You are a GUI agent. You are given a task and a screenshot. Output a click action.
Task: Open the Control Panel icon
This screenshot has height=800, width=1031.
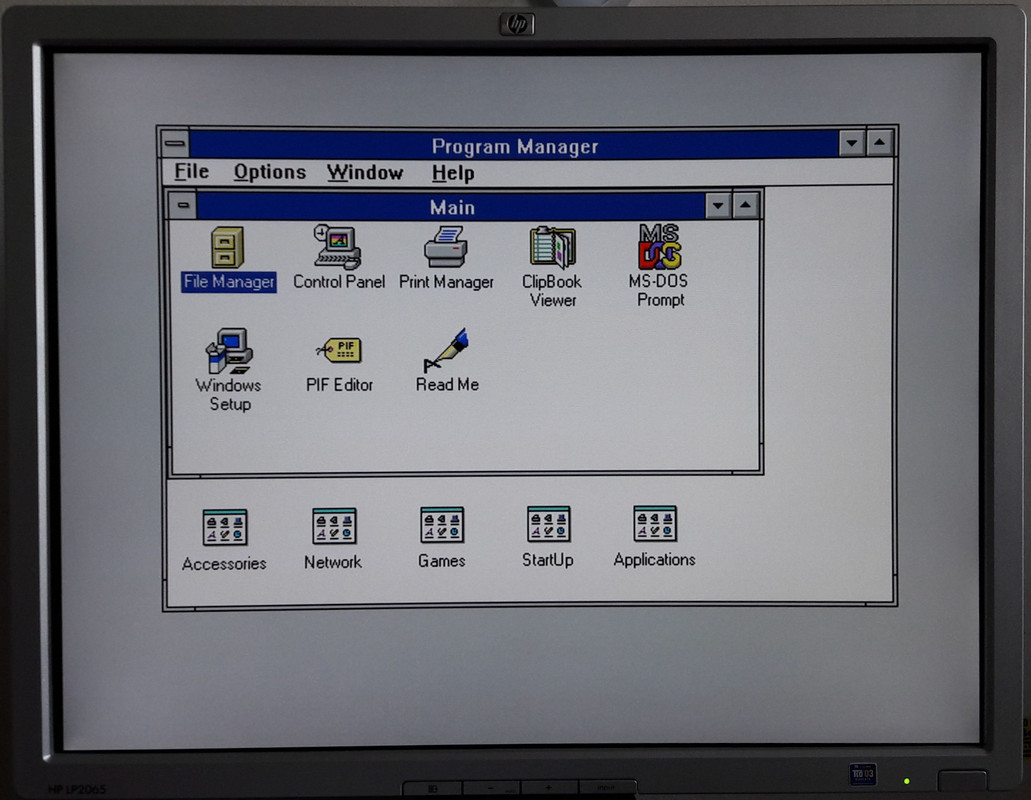point(338,248)
